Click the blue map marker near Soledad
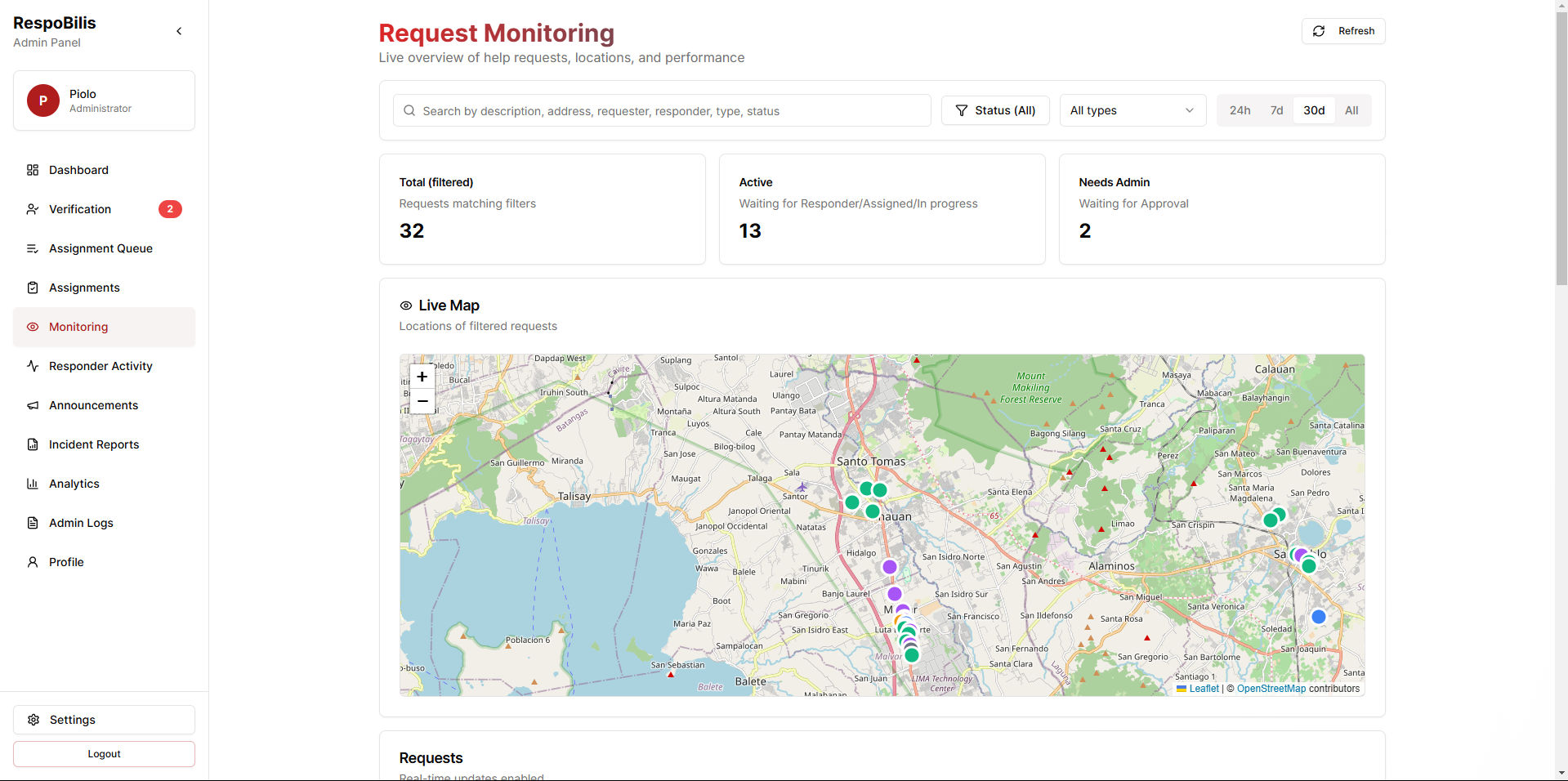The width and height of the screenshot is (1568, 781). click(x=1318, y=617)
